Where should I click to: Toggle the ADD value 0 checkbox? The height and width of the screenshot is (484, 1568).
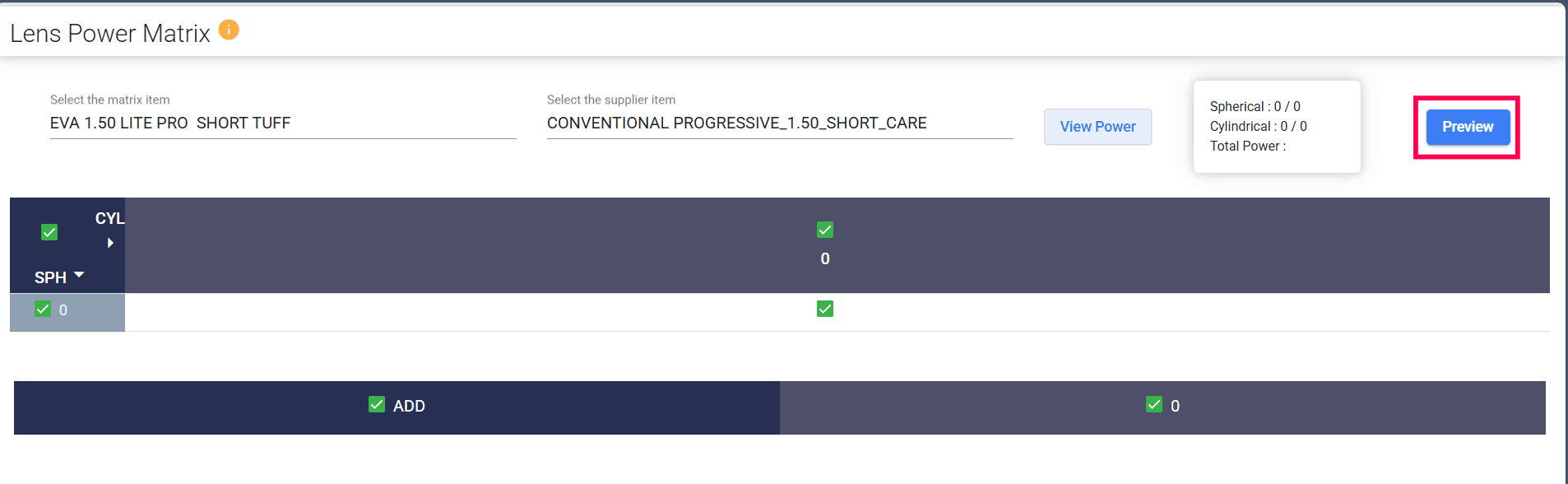[x=1154, y=404]
